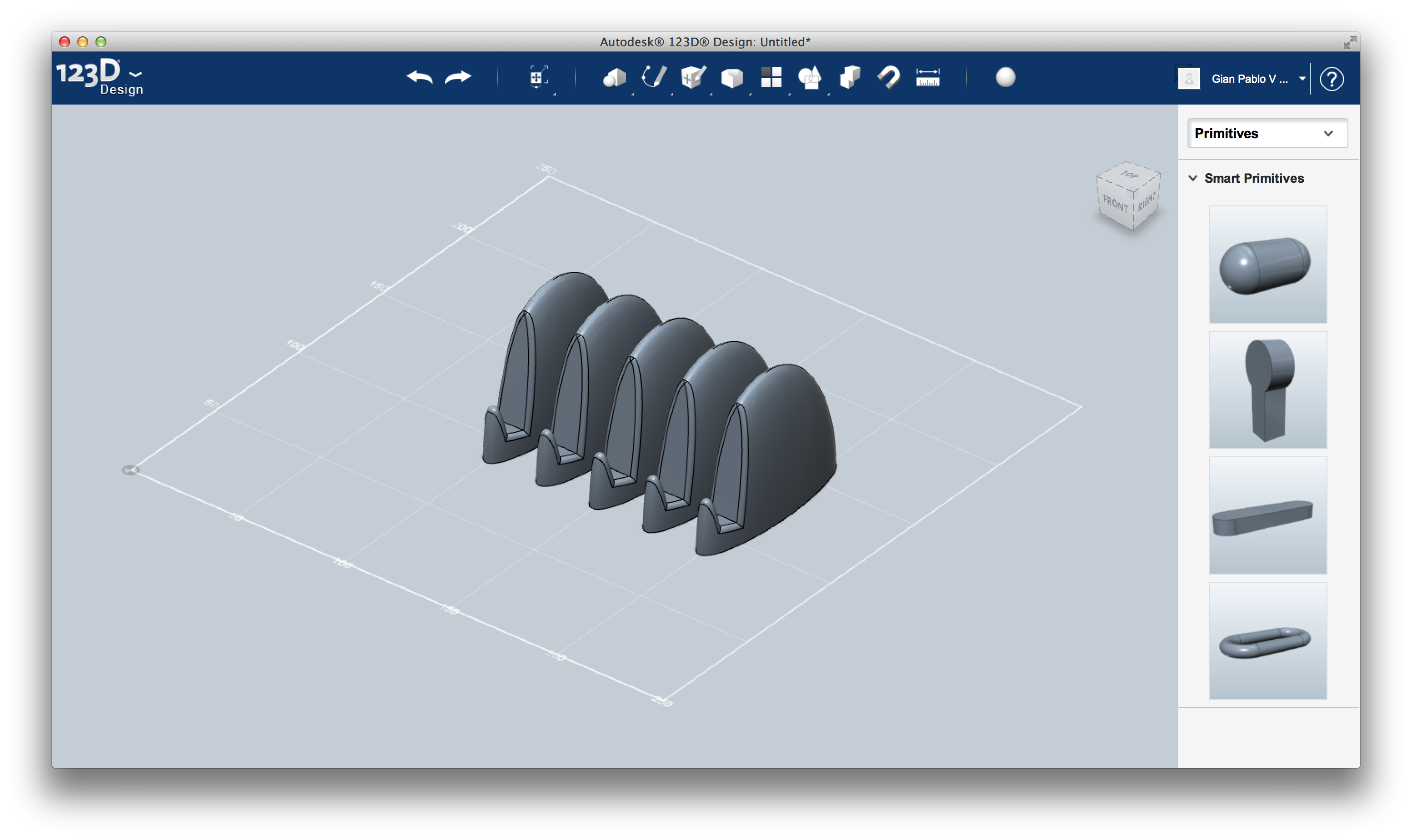Select the chain link ring primitive thumbnail

click(x=1268, y=641)
